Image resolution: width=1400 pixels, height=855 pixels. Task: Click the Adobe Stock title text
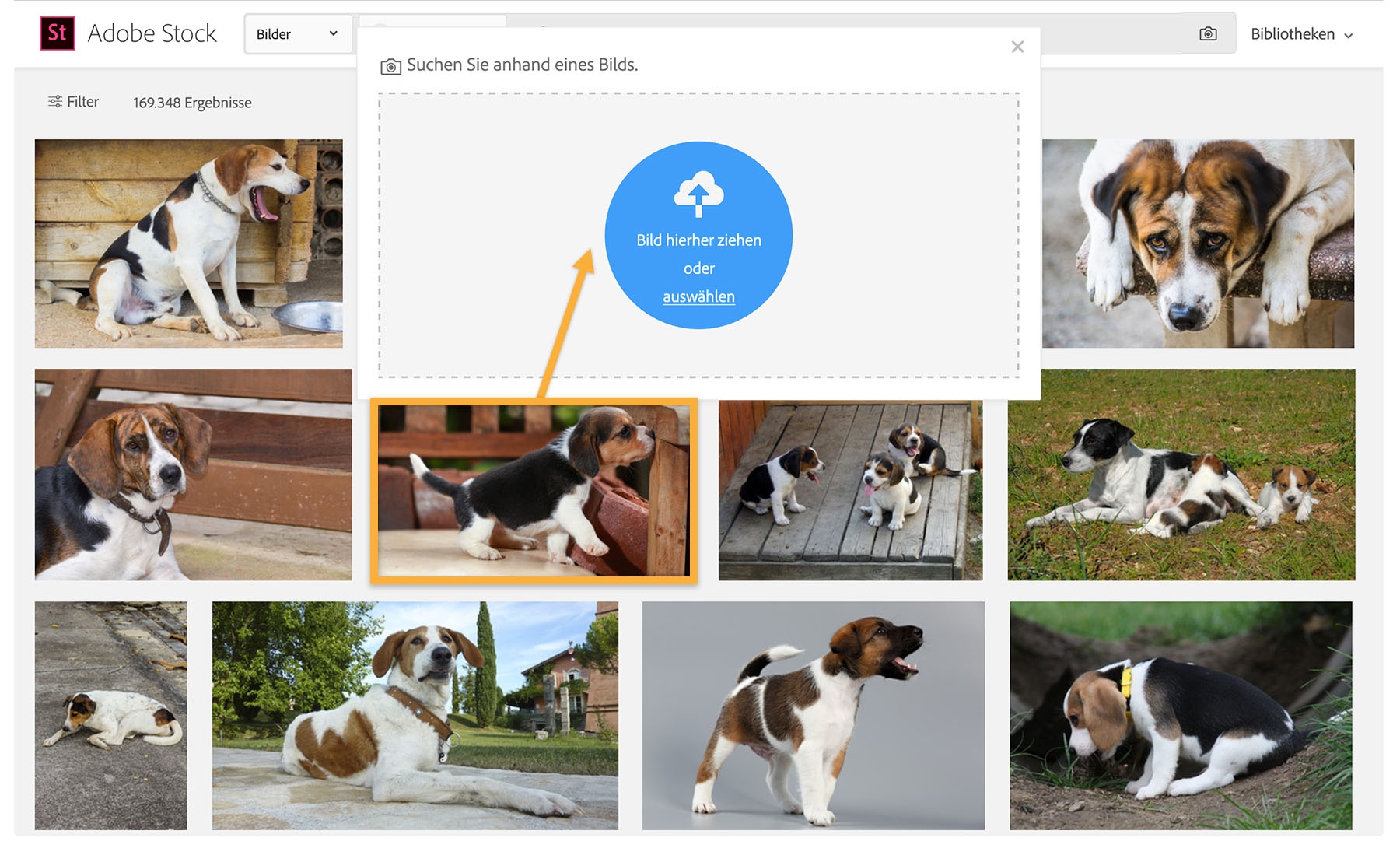coord(152,33)
